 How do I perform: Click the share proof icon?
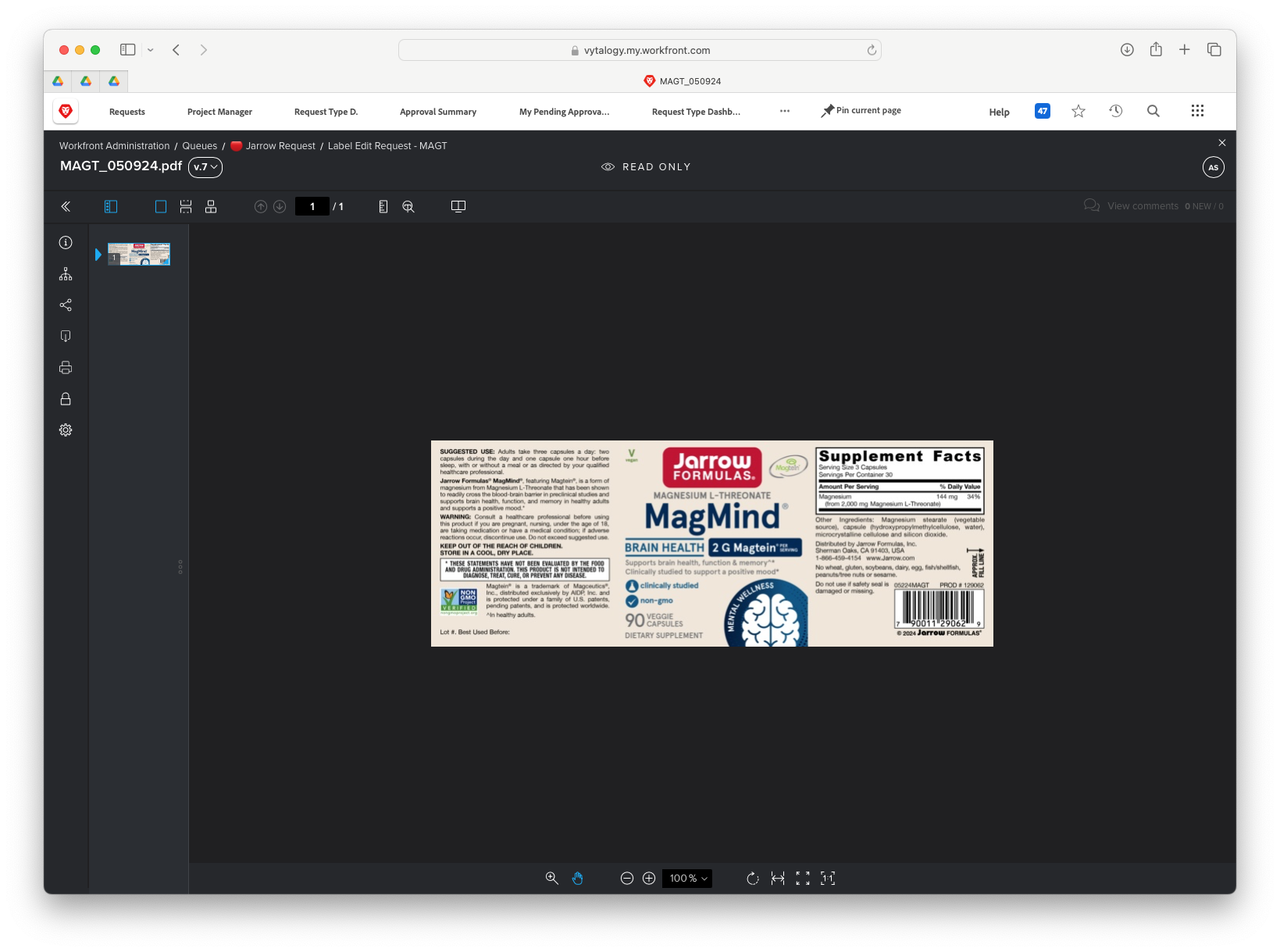[x=66, y=305]
